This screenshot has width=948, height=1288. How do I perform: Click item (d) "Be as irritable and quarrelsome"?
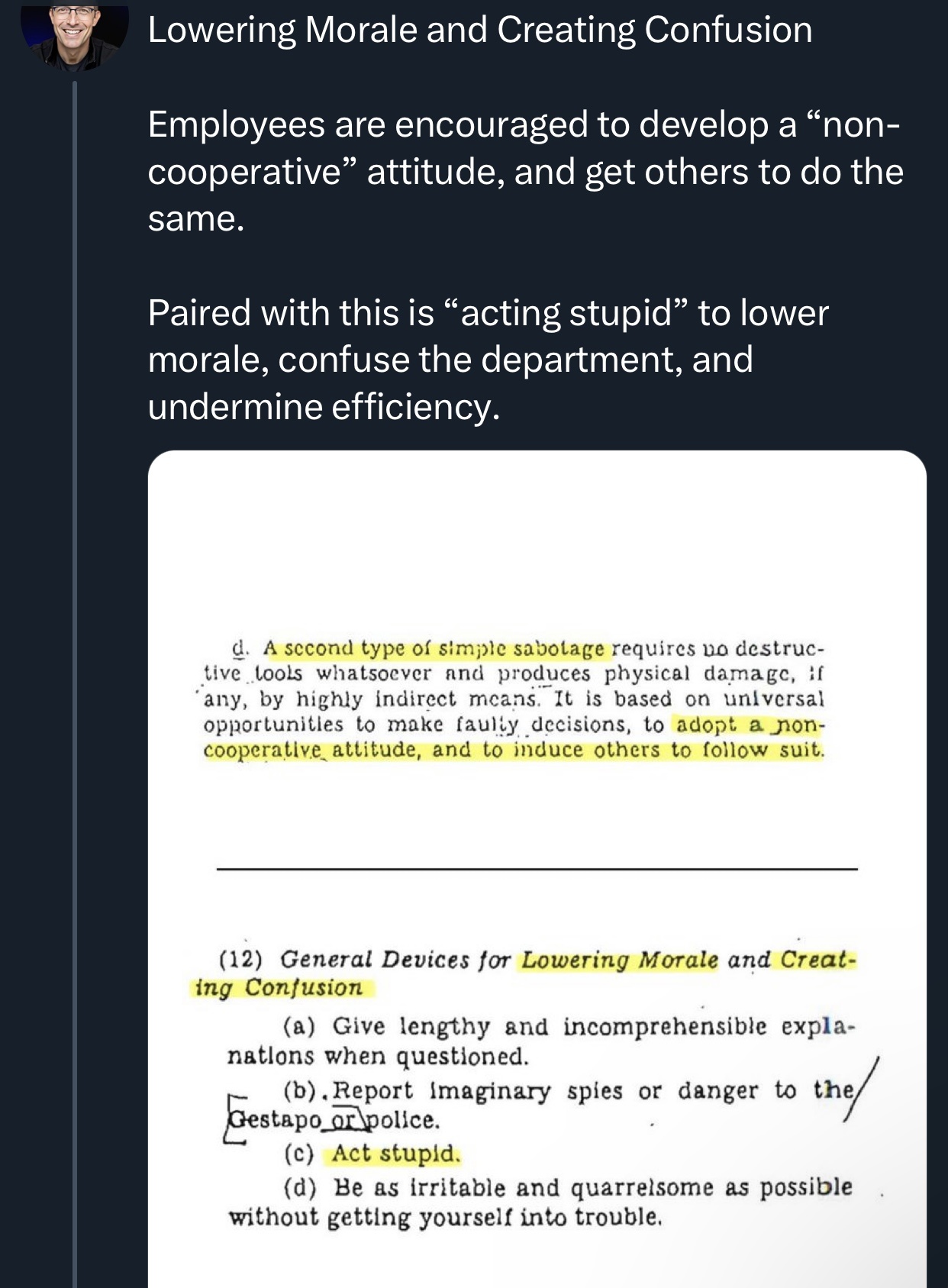tap(567, 1188)
